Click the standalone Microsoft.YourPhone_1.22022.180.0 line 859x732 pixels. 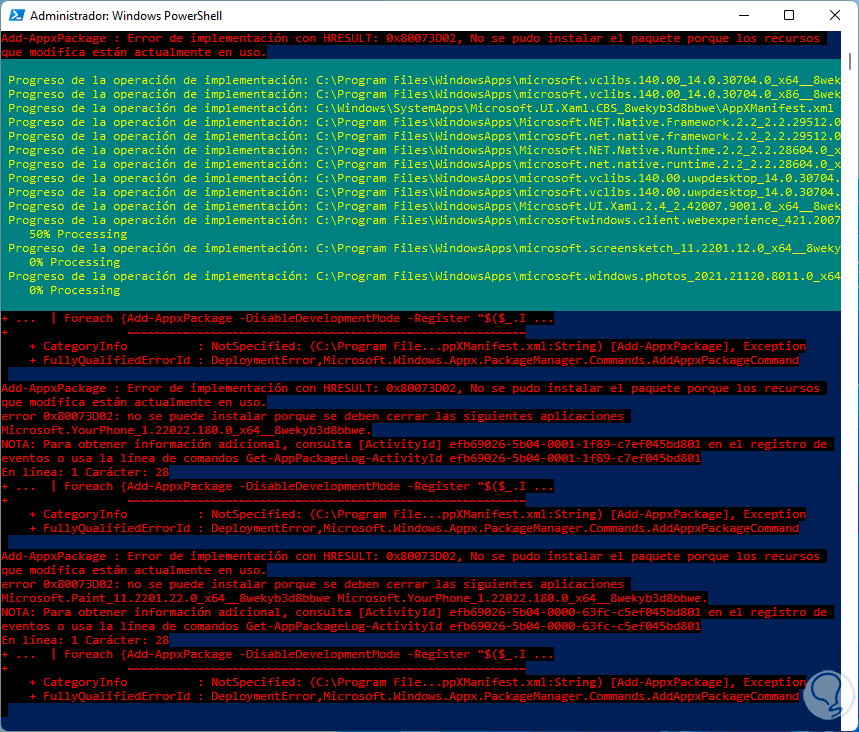tap(186, 430)
